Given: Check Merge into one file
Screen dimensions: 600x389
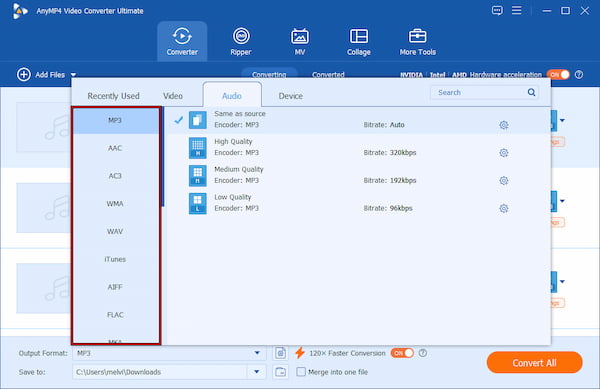Looking at the screenshot, I should click(x=301, y=372).
